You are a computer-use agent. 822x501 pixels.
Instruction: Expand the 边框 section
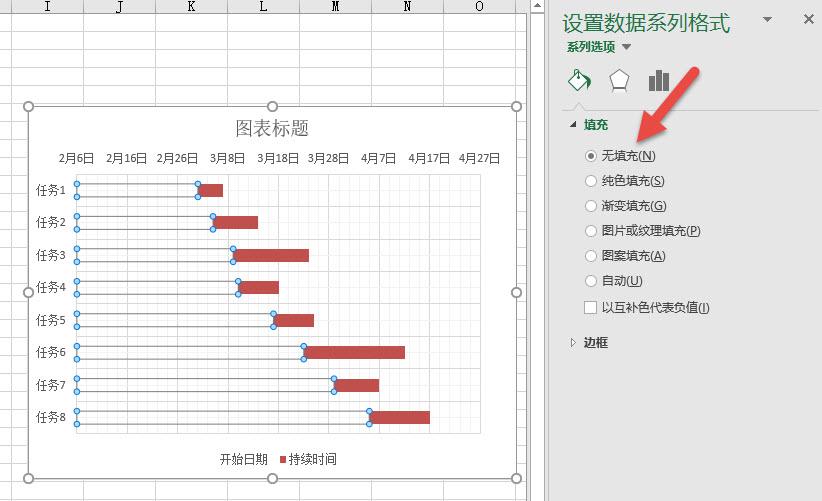(x=573, y=342)
